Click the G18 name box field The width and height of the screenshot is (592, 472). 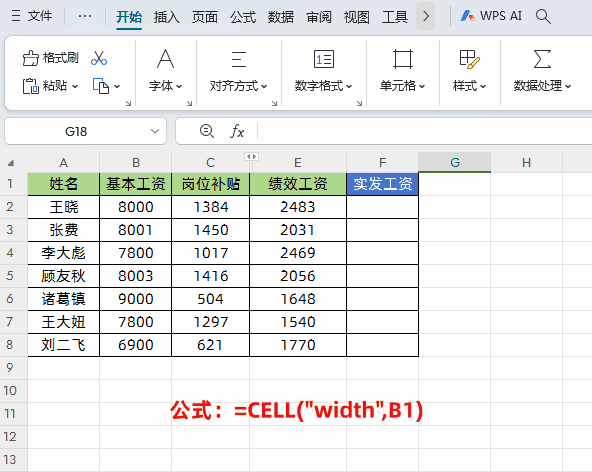point(76,131)
